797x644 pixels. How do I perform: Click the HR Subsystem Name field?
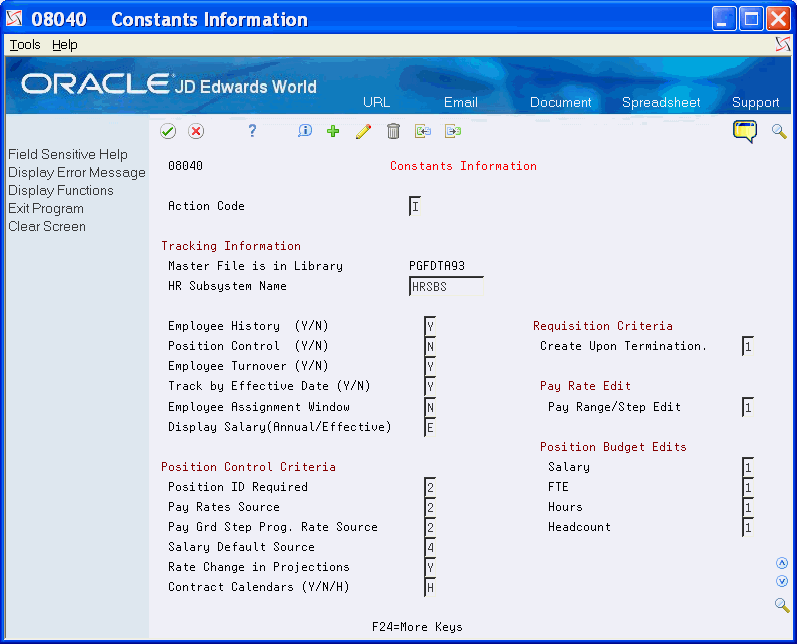pyautogui.click(x=446, y=287)
